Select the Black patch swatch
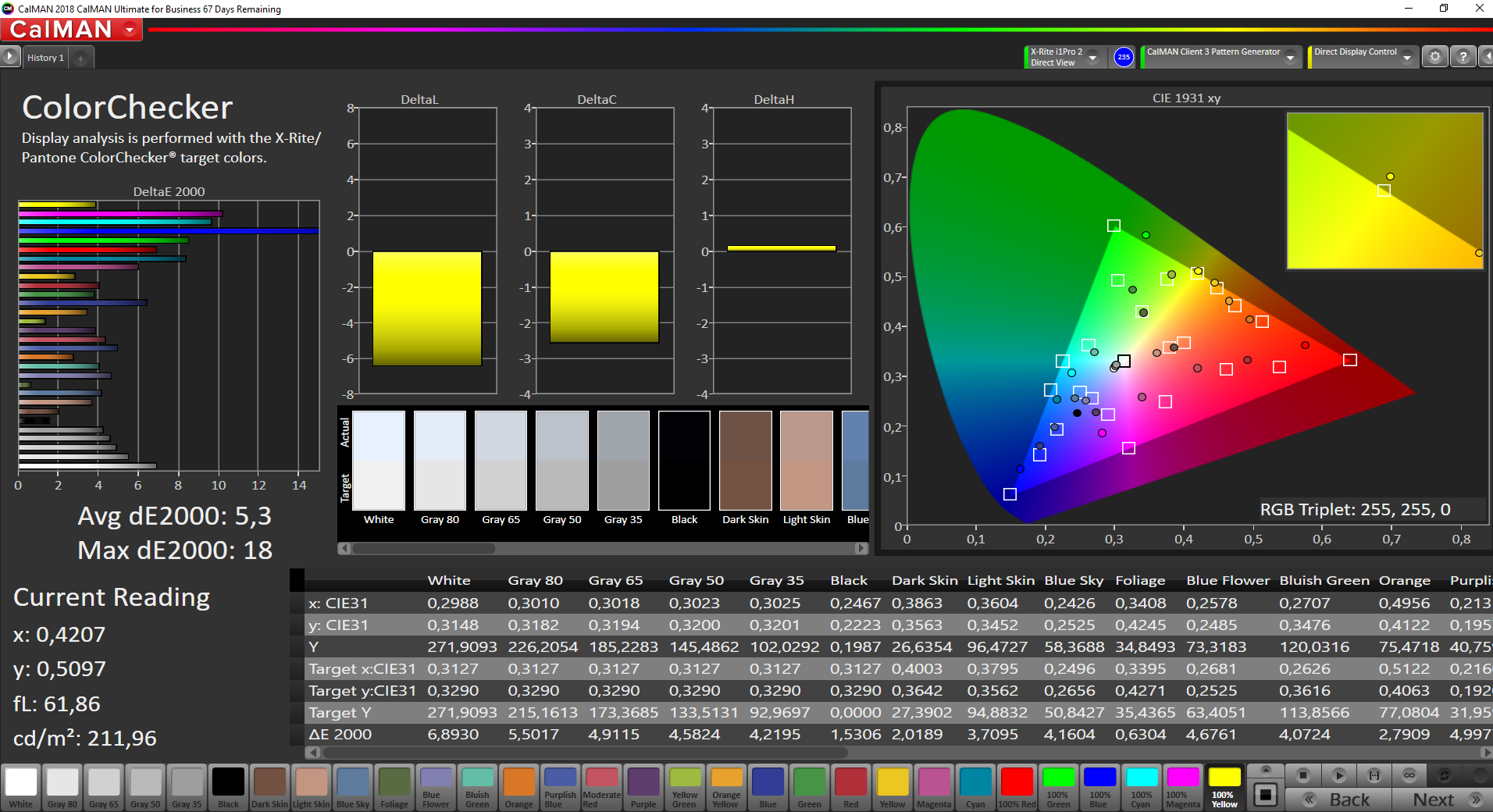Screen dimensions: 1493x812 pyautogui.click(x=228, y=787)
